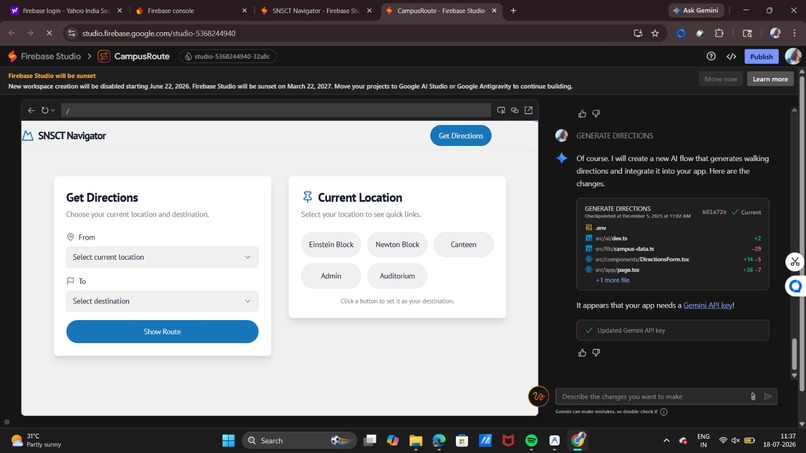The height and width of the screenshot is (453, 806).
Task: Select the CampusRoute Firebase Studio tab
Action: click(x=441, y=10)
